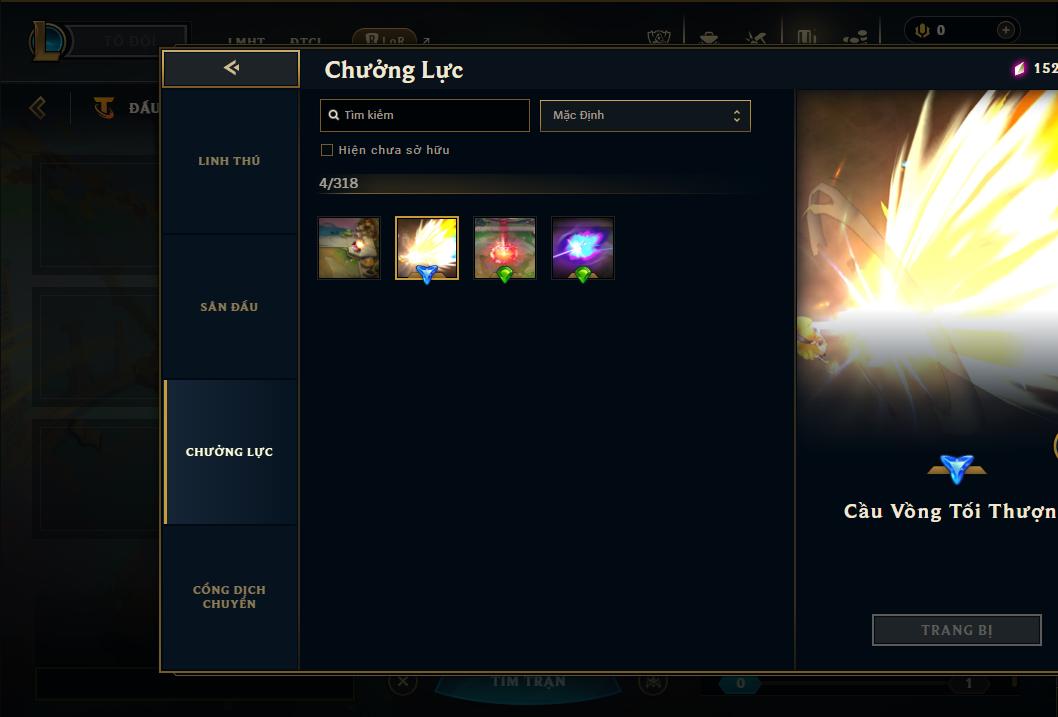1058x717 pixels.
Task: Switch to the Linh Thú tab
Action: [x=229, y=161]
